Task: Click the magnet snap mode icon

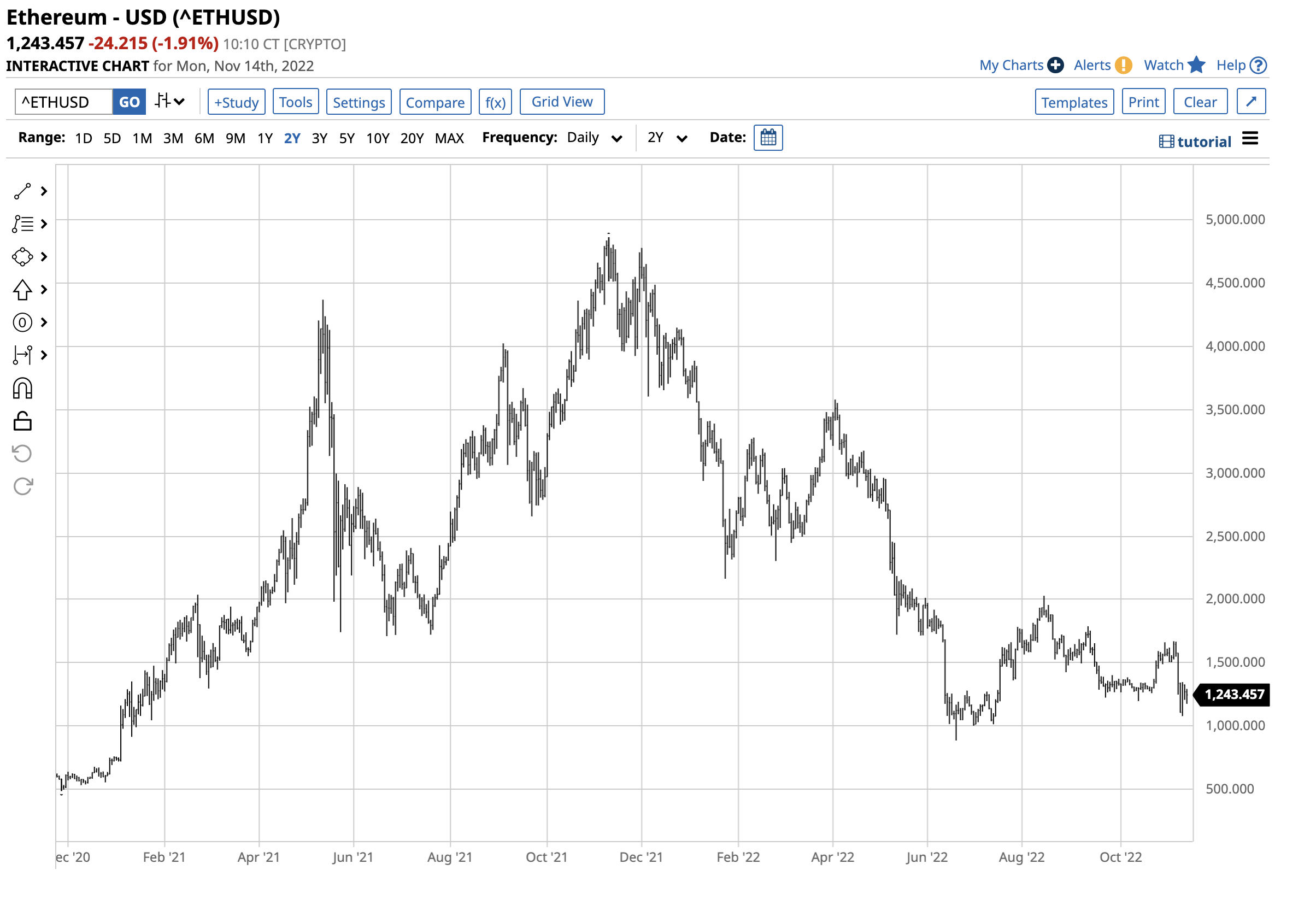Action: 22,389
